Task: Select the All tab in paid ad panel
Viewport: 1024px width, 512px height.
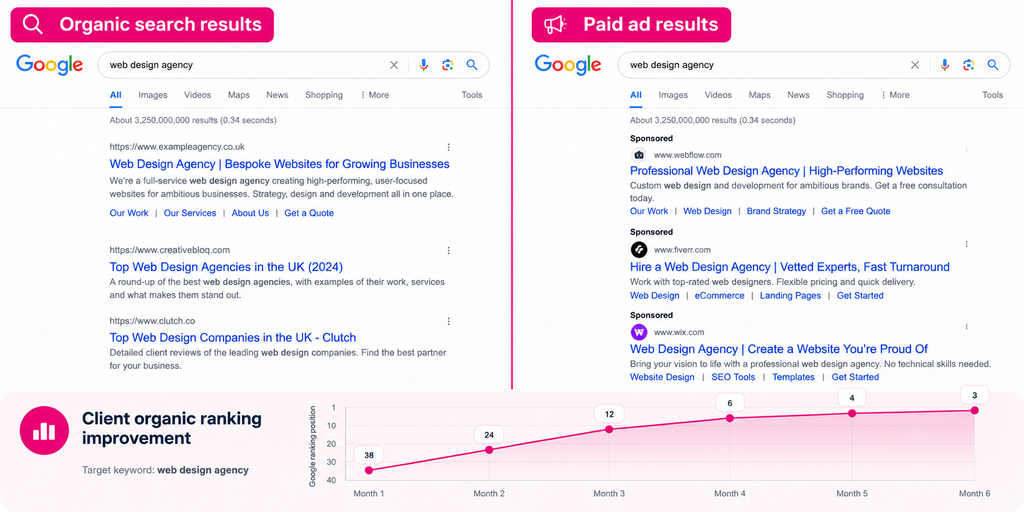Action: point(635,95)
